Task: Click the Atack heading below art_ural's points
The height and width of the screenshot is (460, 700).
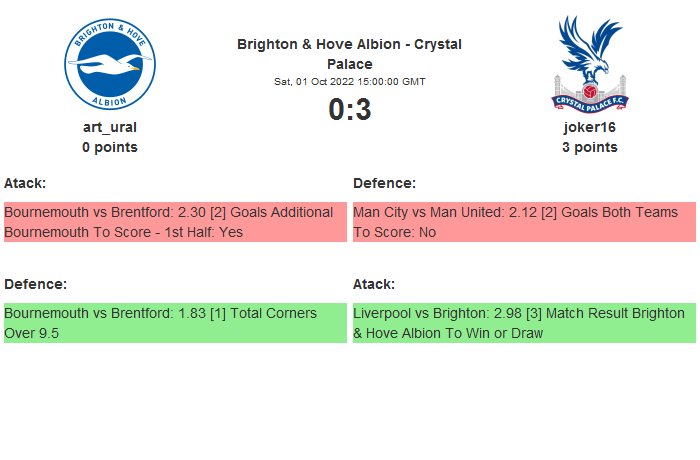Action: [25, 183]
